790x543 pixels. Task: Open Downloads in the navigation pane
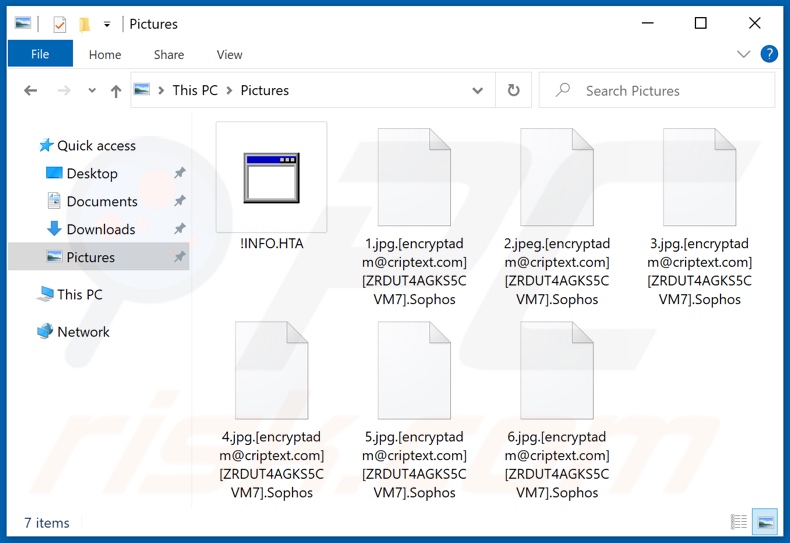click(100, 229)
